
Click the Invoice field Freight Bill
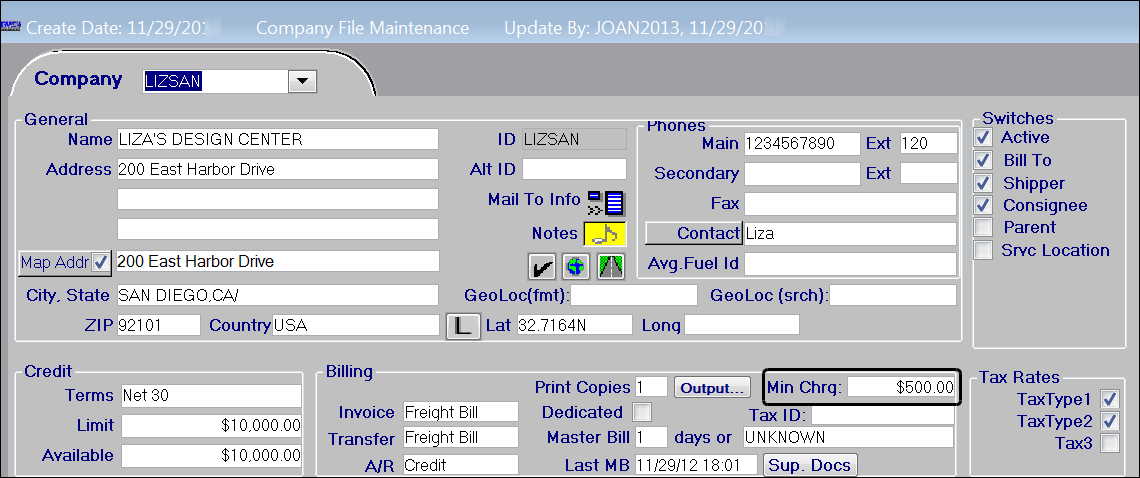(461, 412)
